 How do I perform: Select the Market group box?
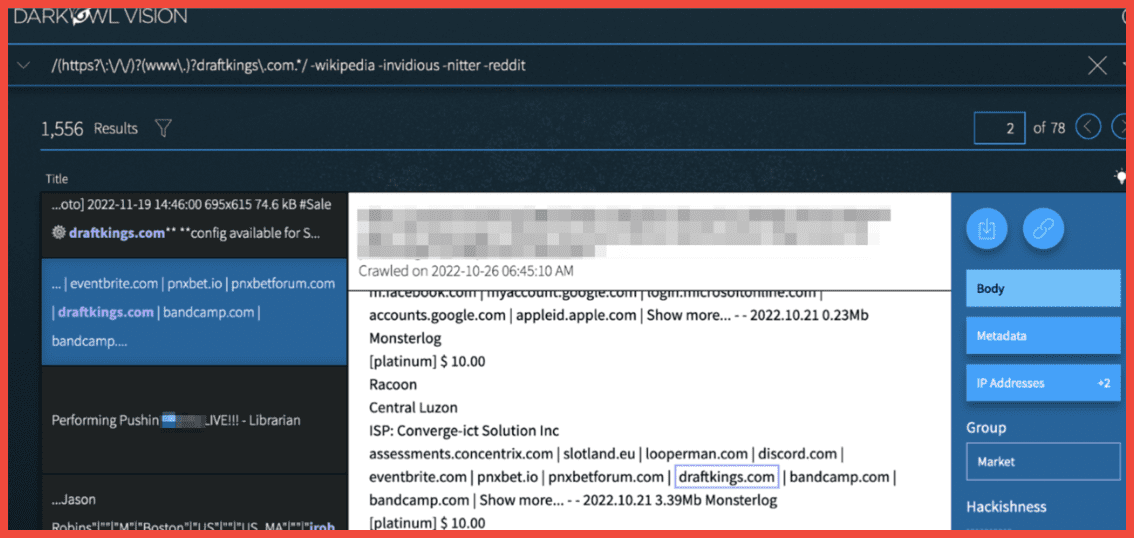click(x=1043, y=461)
